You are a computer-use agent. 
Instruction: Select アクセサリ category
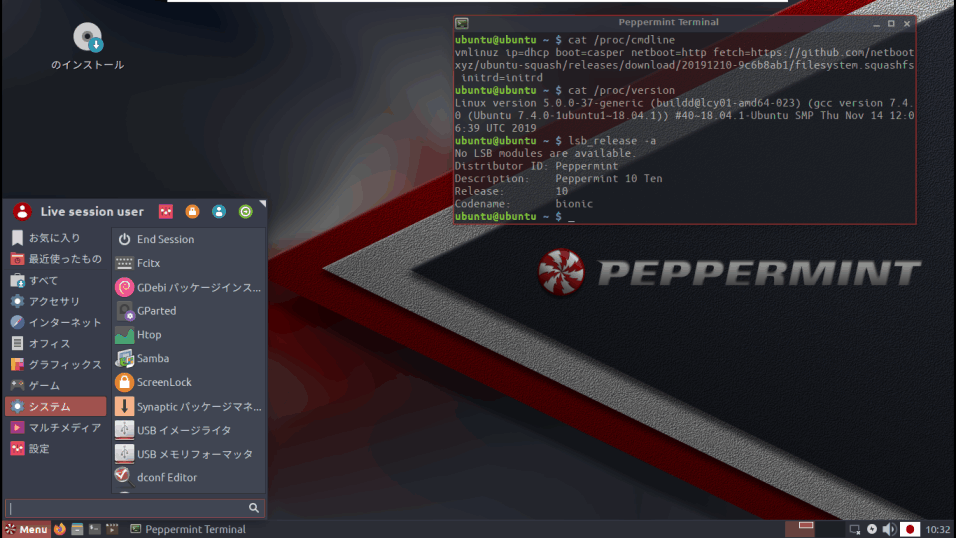[55, 301]
